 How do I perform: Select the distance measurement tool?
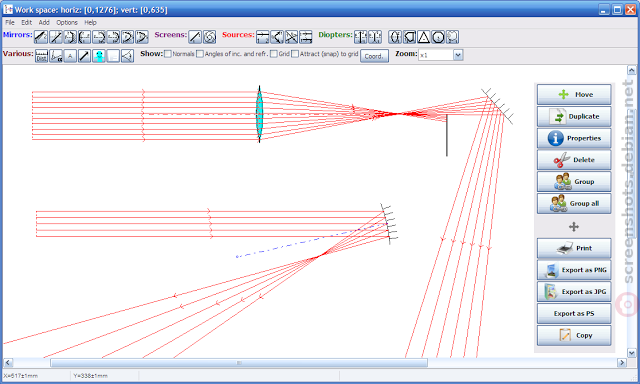(41, 56)
